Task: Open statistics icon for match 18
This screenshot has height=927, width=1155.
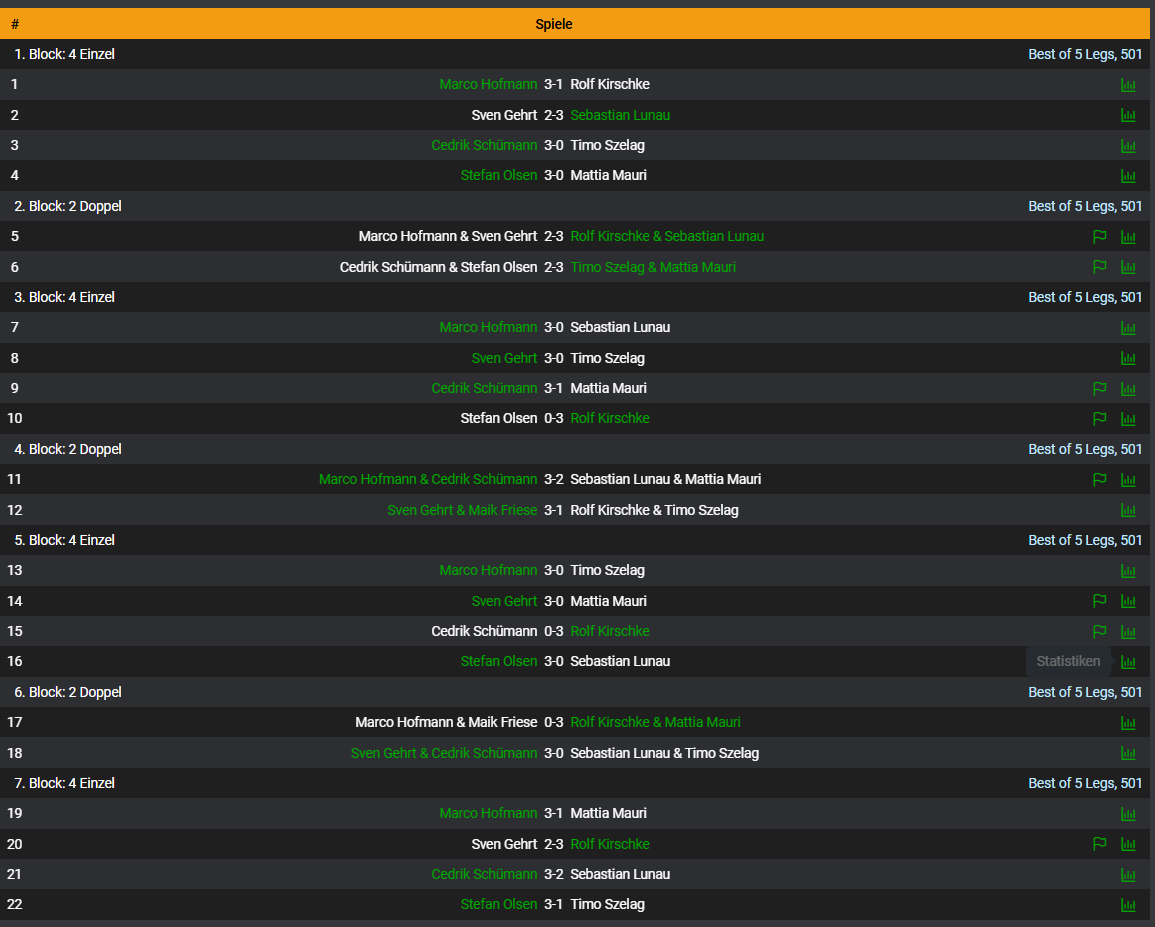Action: tap(1128, 753)
